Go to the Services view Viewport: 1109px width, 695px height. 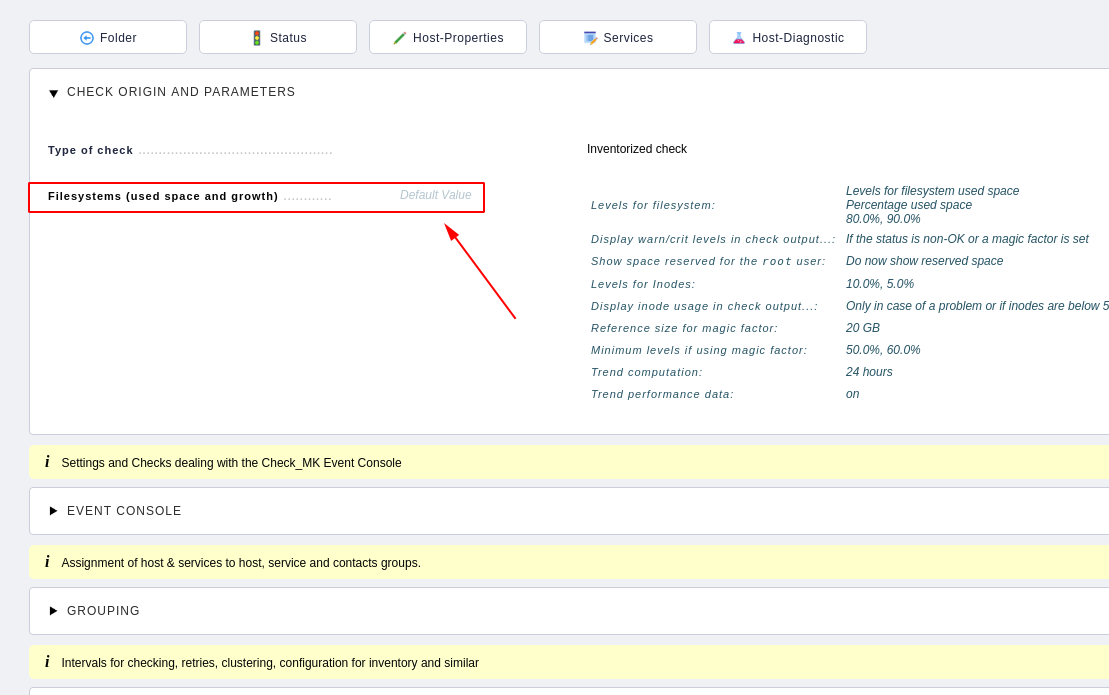coord(617,37)
